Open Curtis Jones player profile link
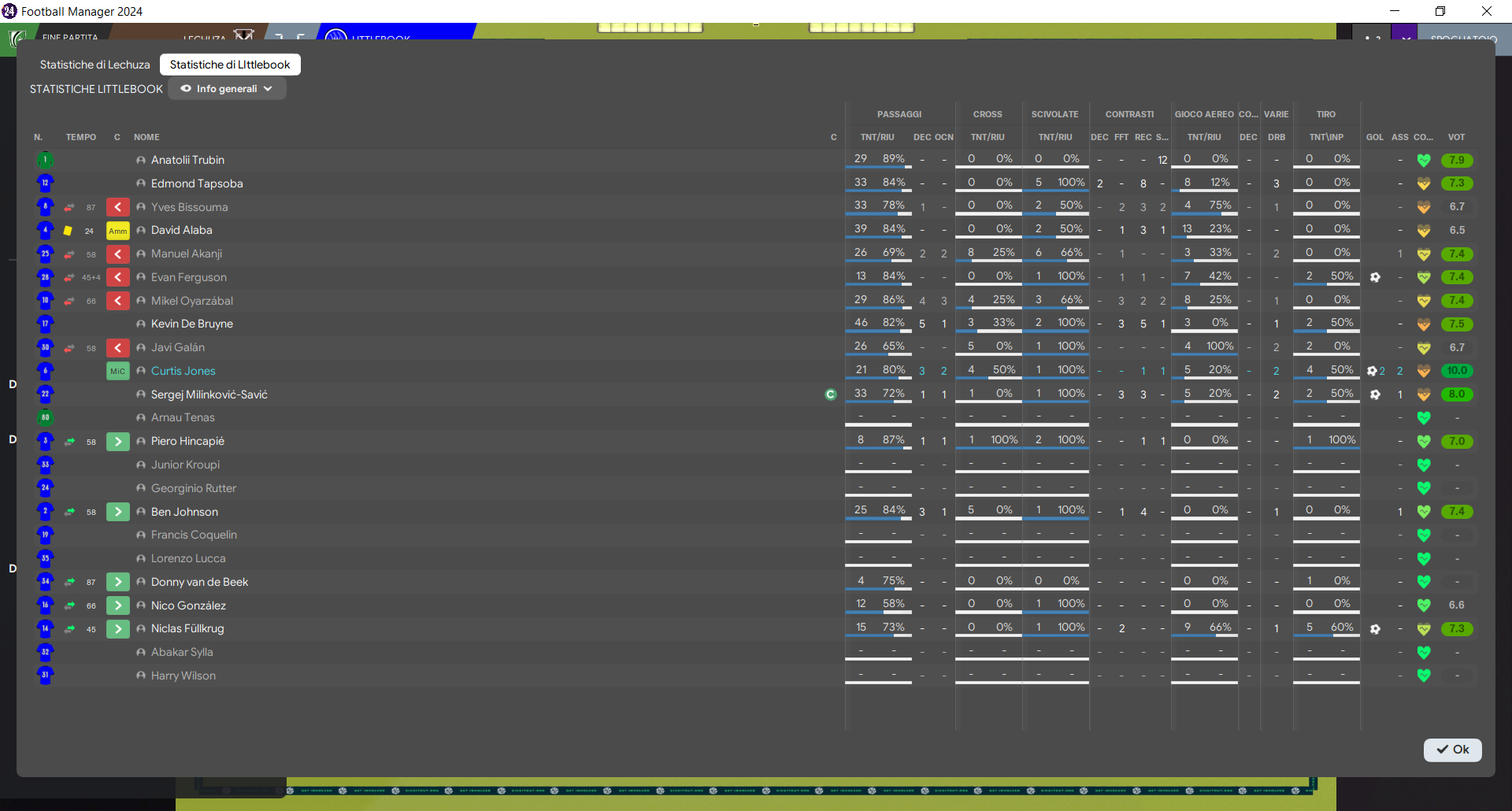This screenshot has width=1512, height=811. coord(183,371)
